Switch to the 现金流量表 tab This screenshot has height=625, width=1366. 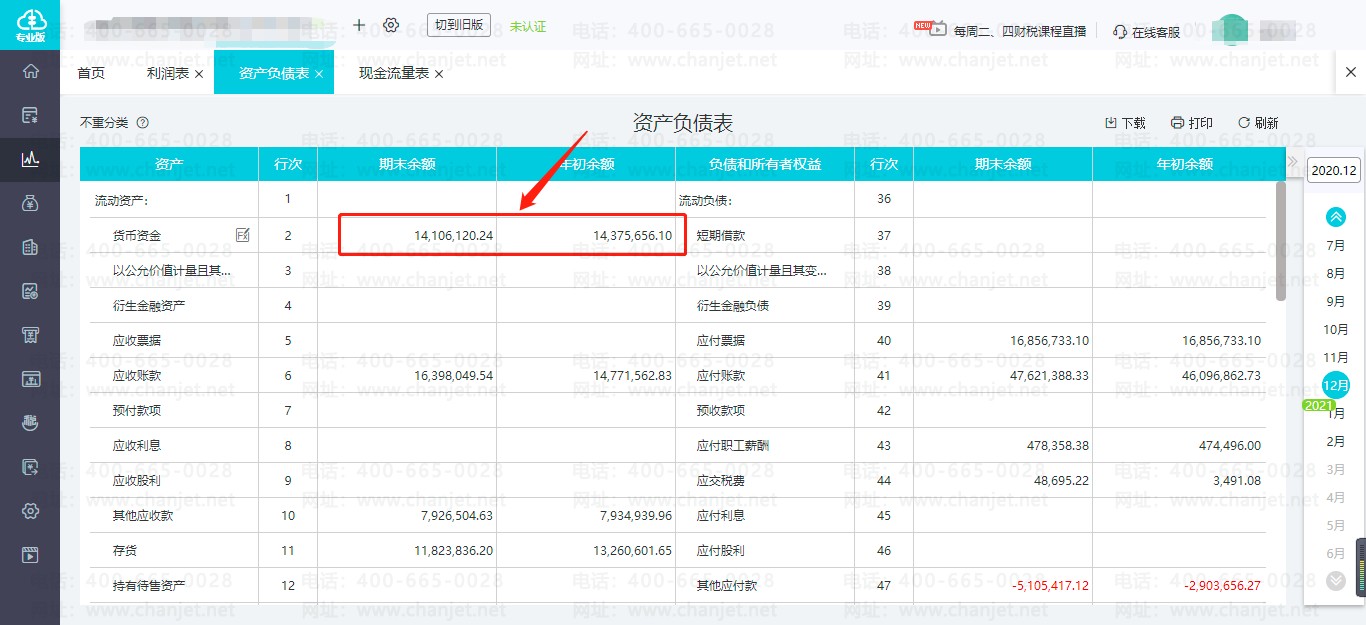click(394, 73)
